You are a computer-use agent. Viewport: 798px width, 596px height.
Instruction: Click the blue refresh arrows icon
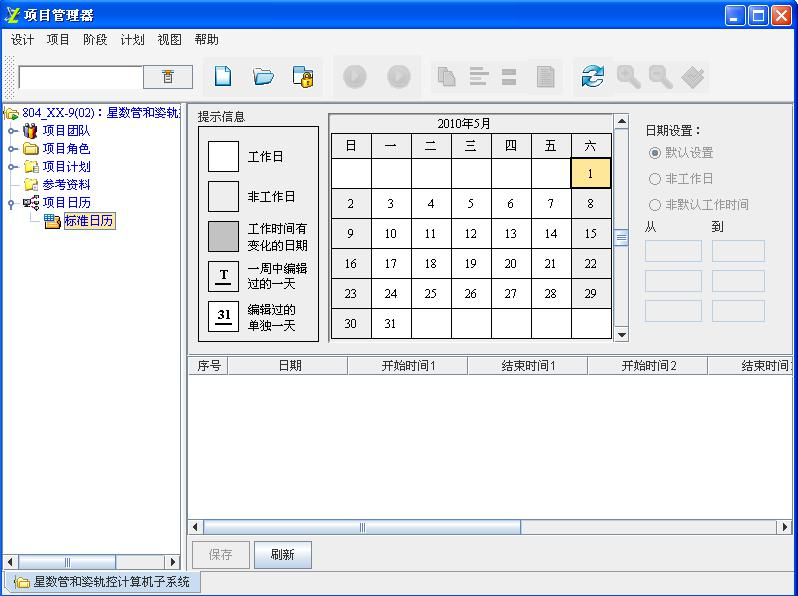coord(593,76)
